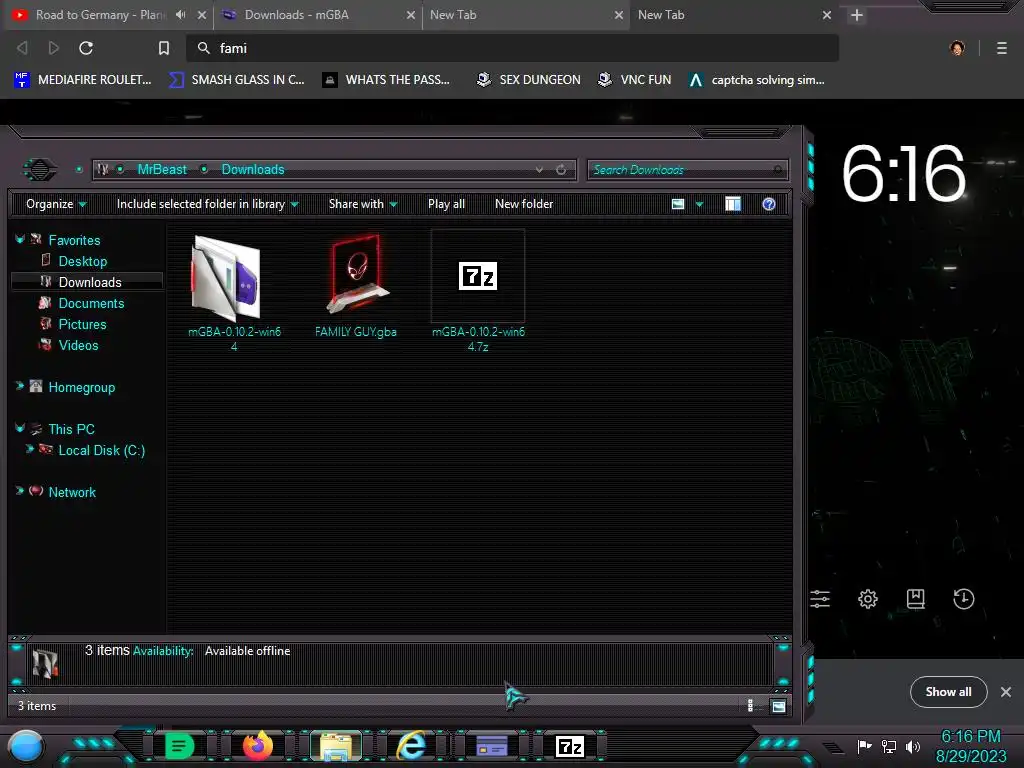Open the browser hamburger menu

click(x=1001, y=48)
